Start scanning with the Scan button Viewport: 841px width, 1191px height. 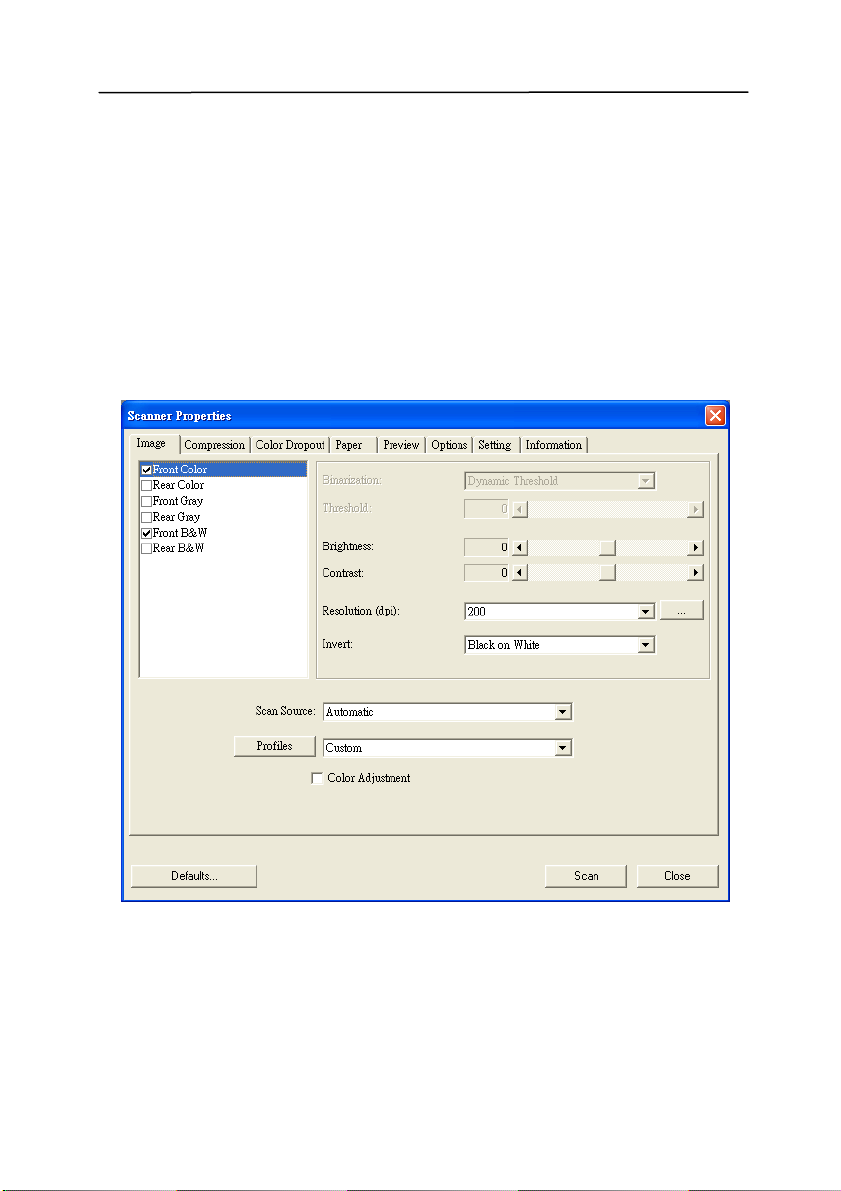(x=586, y=877)
